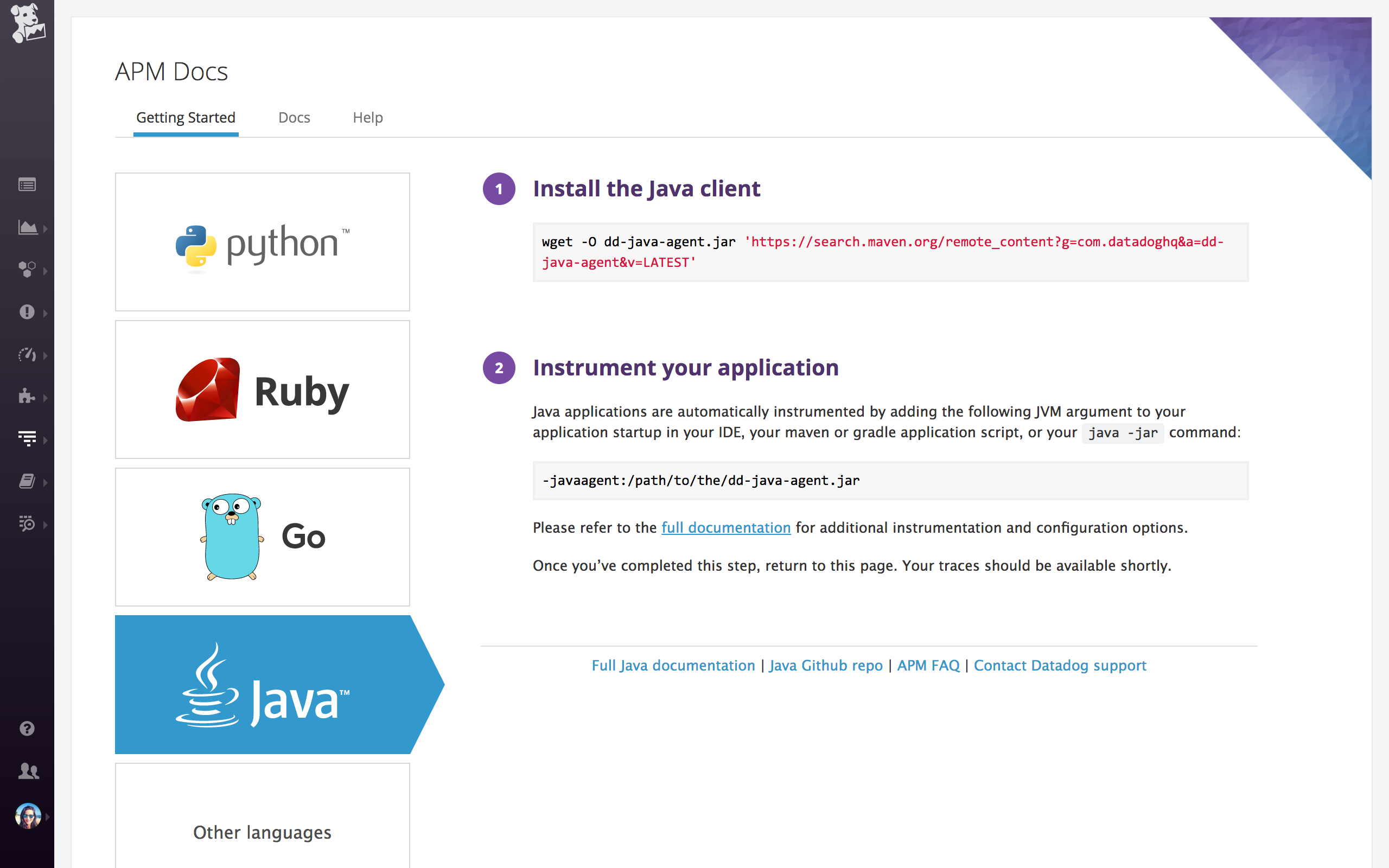Select the Python language card

click(x=262, y=242)
